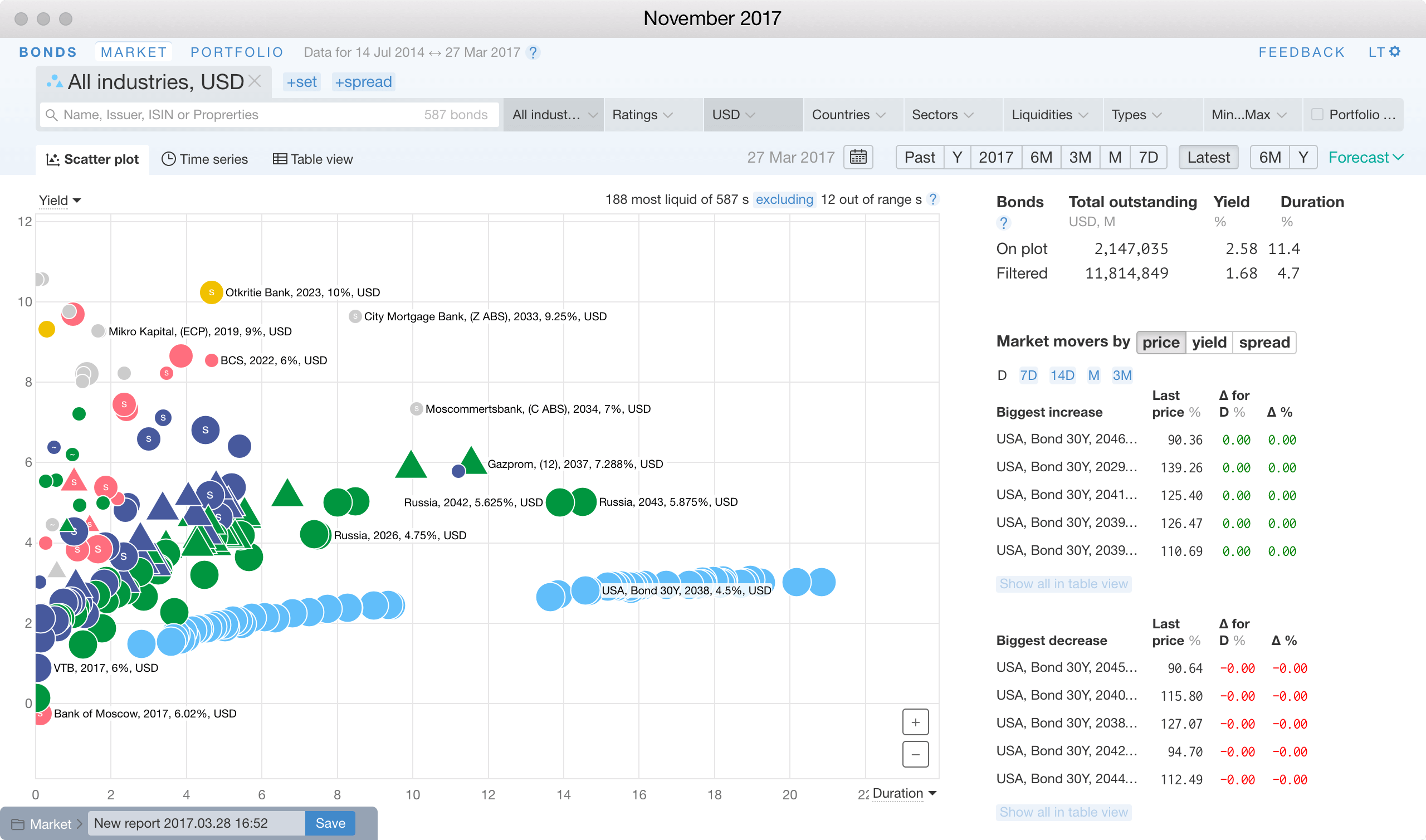1426x840 pixels.
Task: Click the settings gear next to LT
Action: click(1395, 51)
